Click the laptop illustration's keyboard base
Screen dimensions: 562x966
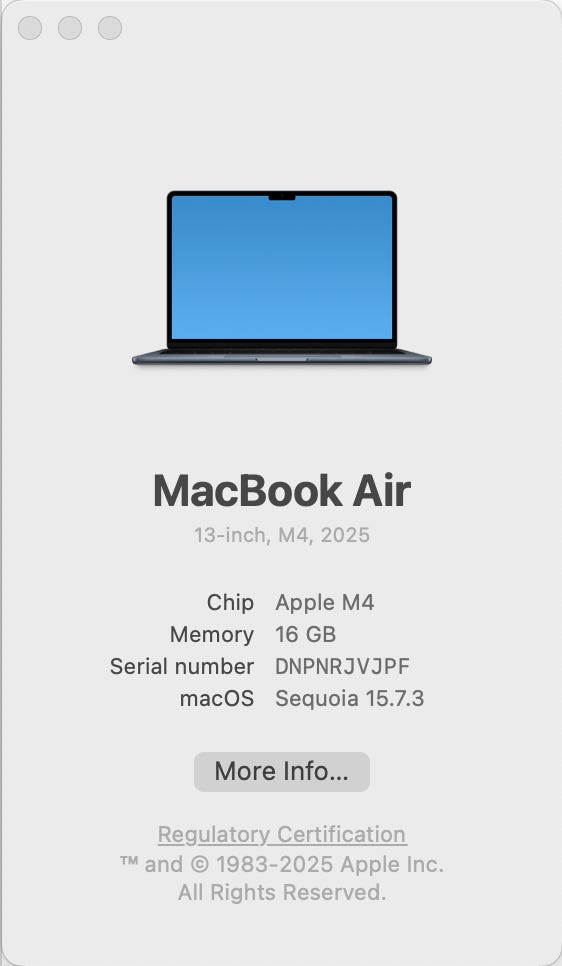[x=282, y=357]
